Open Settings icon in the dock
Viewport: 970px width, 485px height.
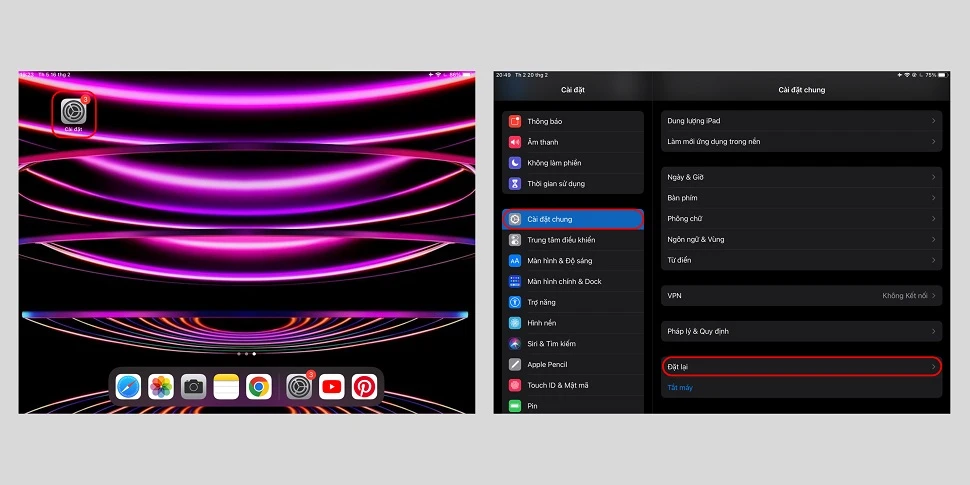299,387
